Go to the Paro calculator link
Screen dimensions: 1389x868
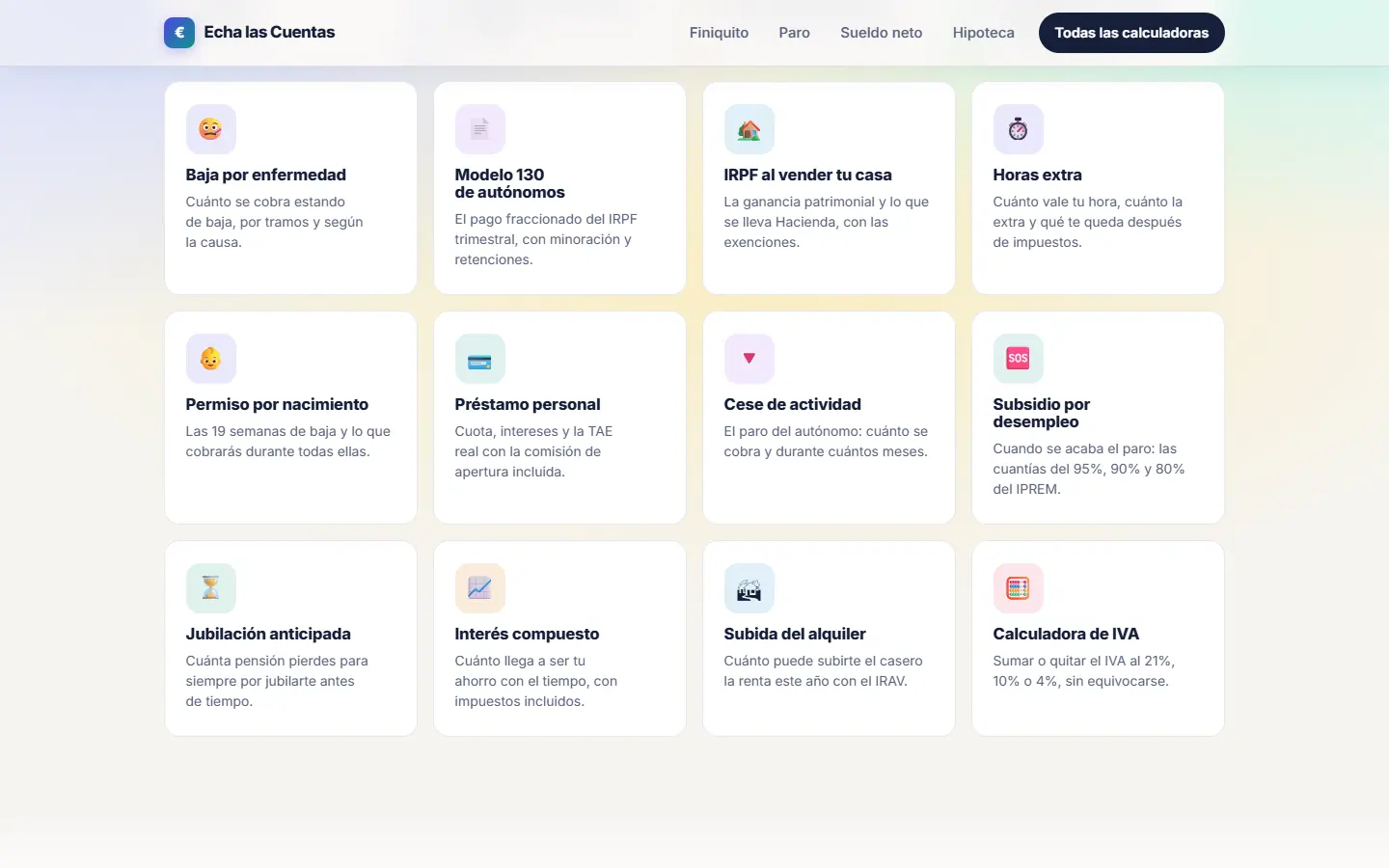click(795, 33)
